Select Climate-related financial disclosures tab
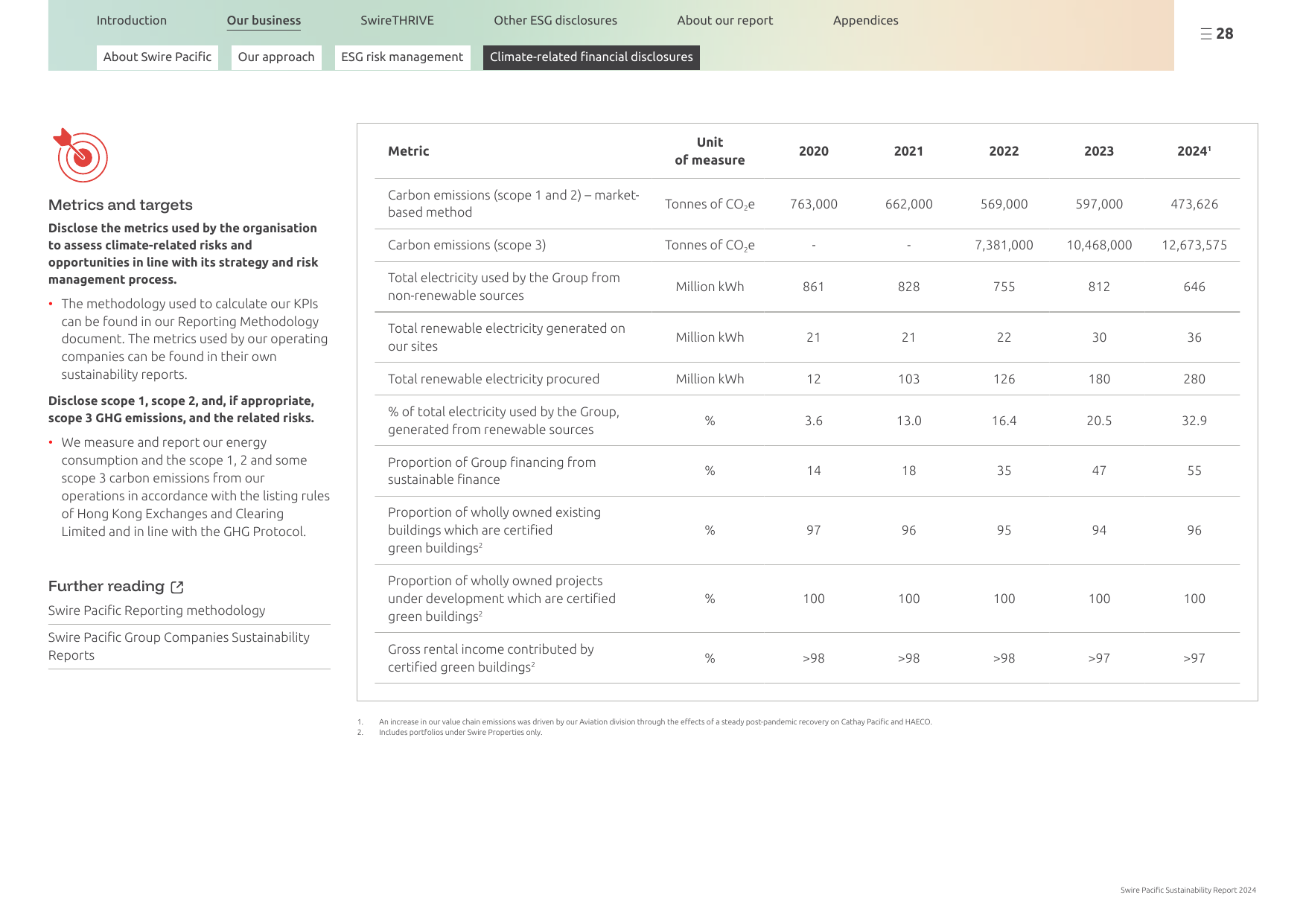Viewport: 1306px width, 924px height. (591, 57)
